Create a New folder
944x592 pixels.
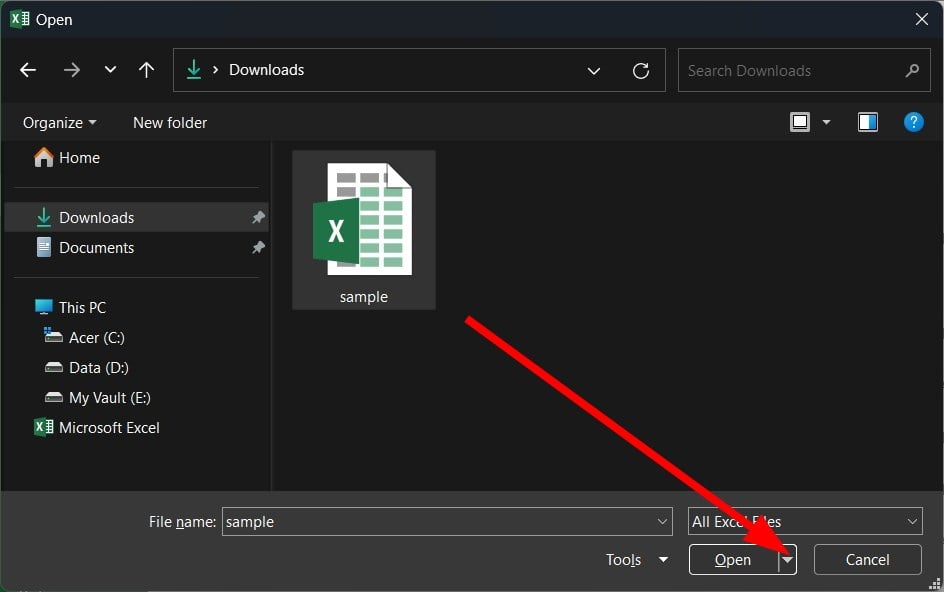click(170, 123)
